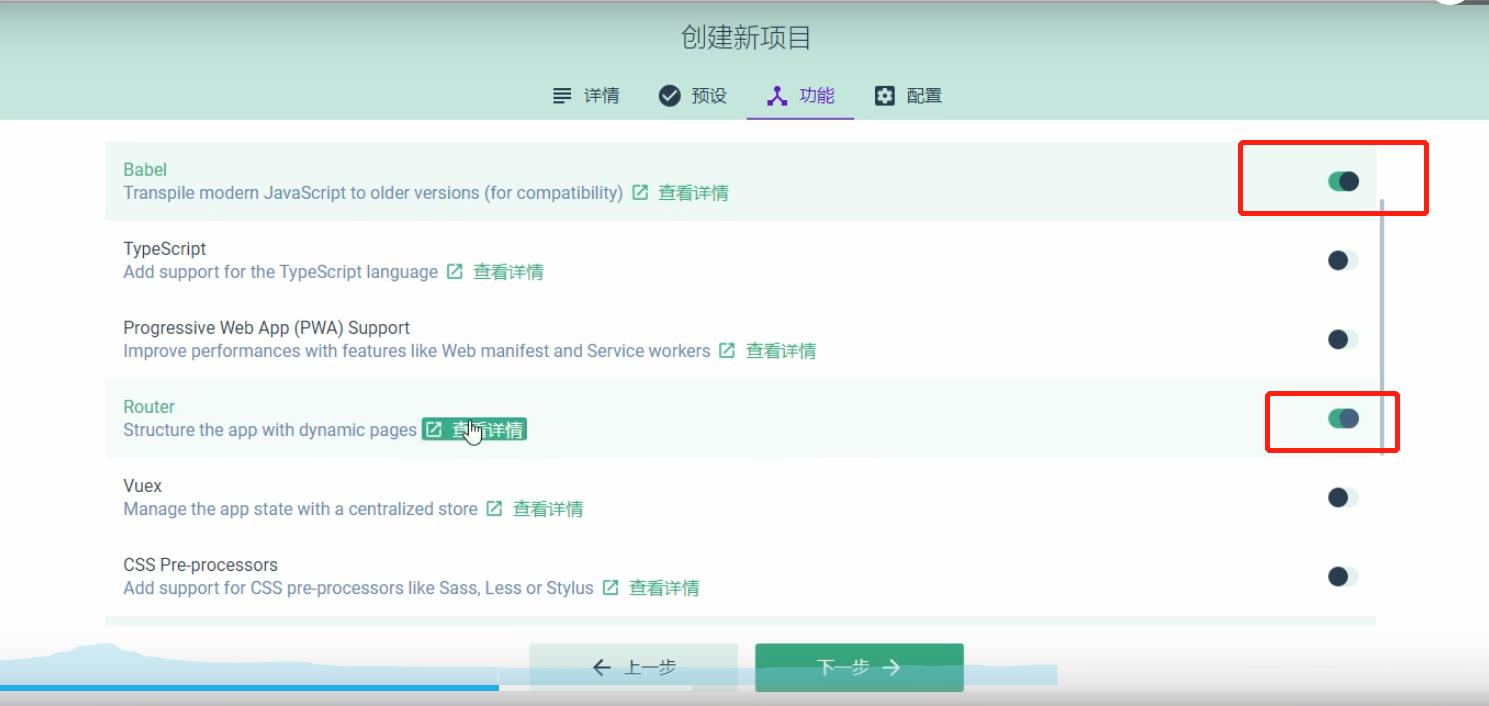Screen dimensions: 1489x706
Task: Click the feature list scrollbar
Action: 1383,325
